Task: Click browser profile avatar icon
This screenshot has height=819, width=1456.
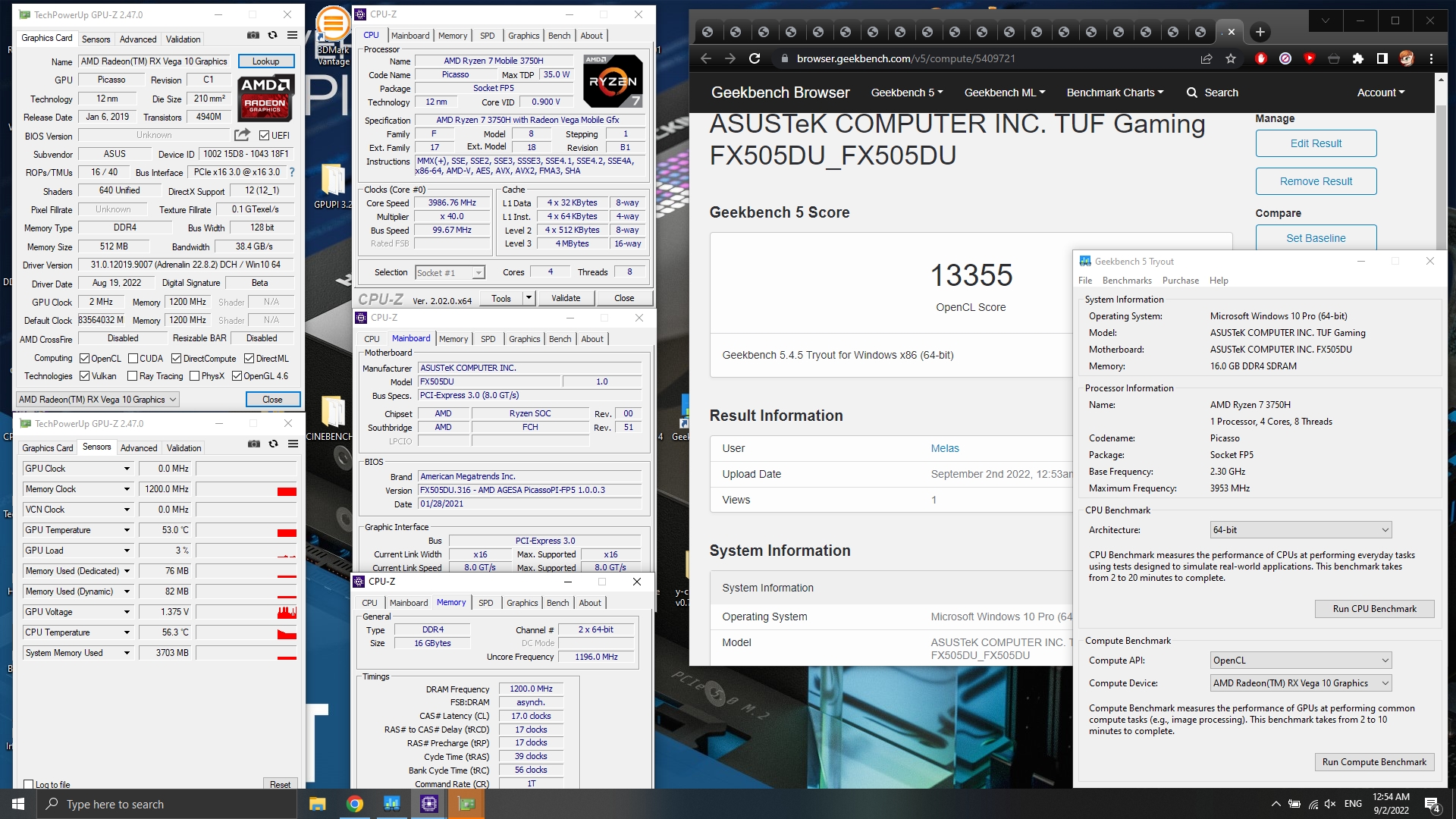Action: point(1407,58)
